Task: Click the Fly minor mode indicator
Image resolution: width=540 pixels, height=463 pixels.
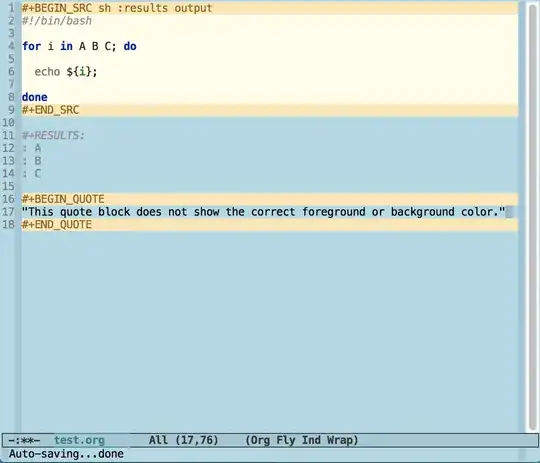Action: (x=286, y=440)
